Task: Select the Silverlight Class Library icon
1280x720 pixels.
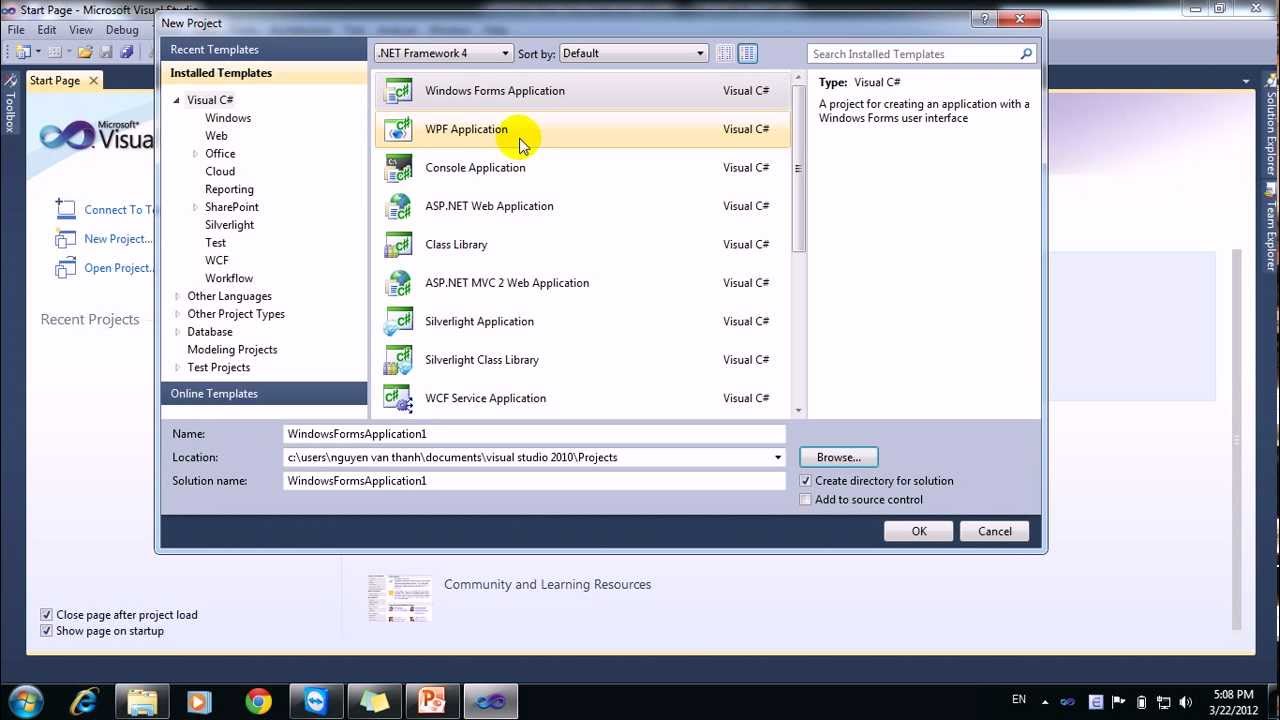Action: 398,360
